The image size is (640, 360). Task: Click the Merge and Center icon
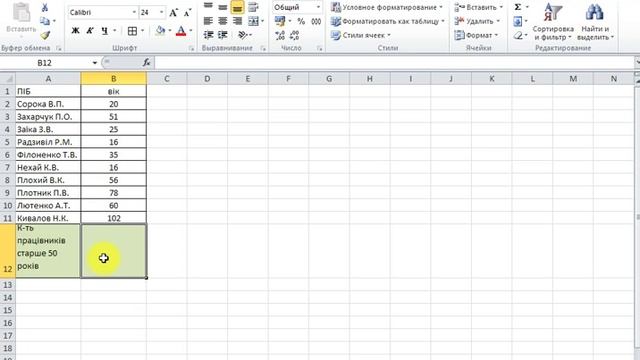click(x=253, y=21)
